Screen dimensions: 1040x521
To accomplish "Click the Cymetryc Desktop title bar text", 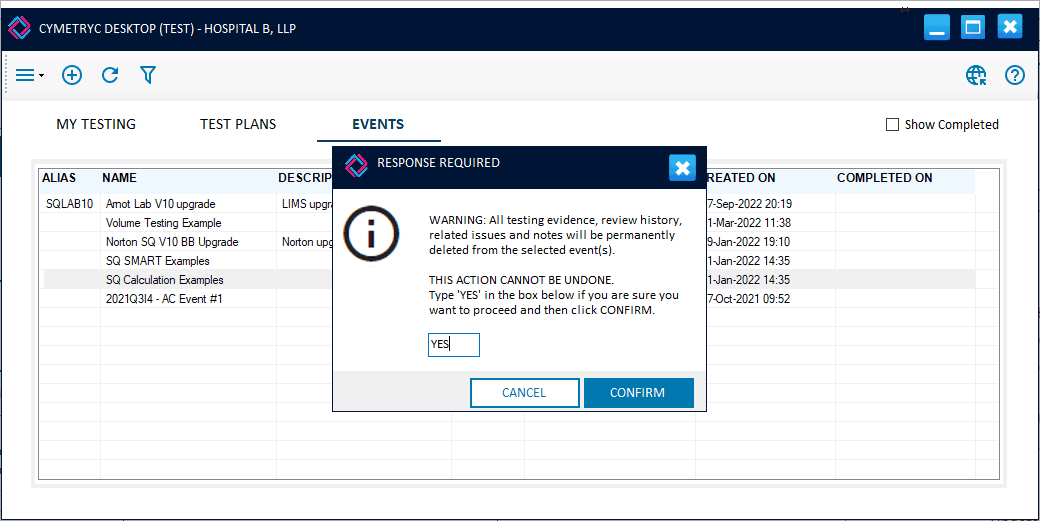I will coord(167,29).
